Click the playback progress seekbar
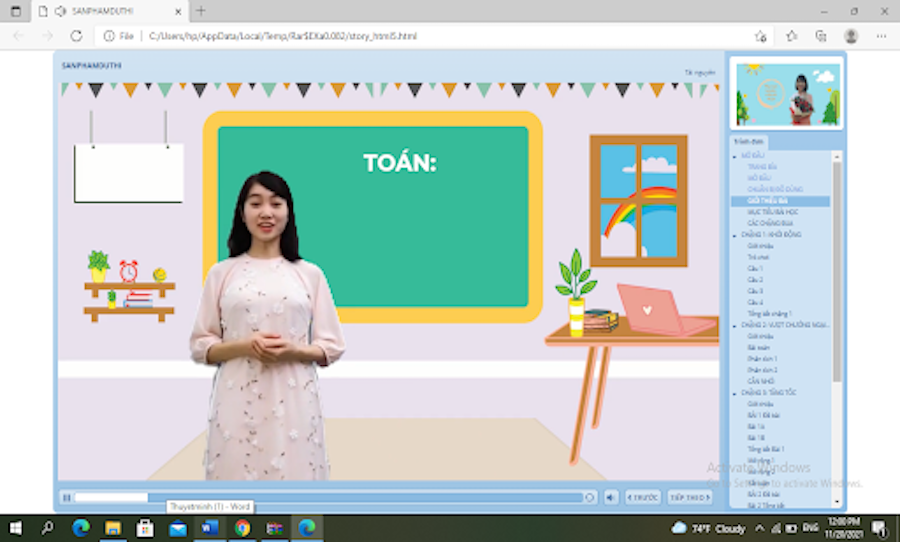900x542 pixels. click(330, 497)
